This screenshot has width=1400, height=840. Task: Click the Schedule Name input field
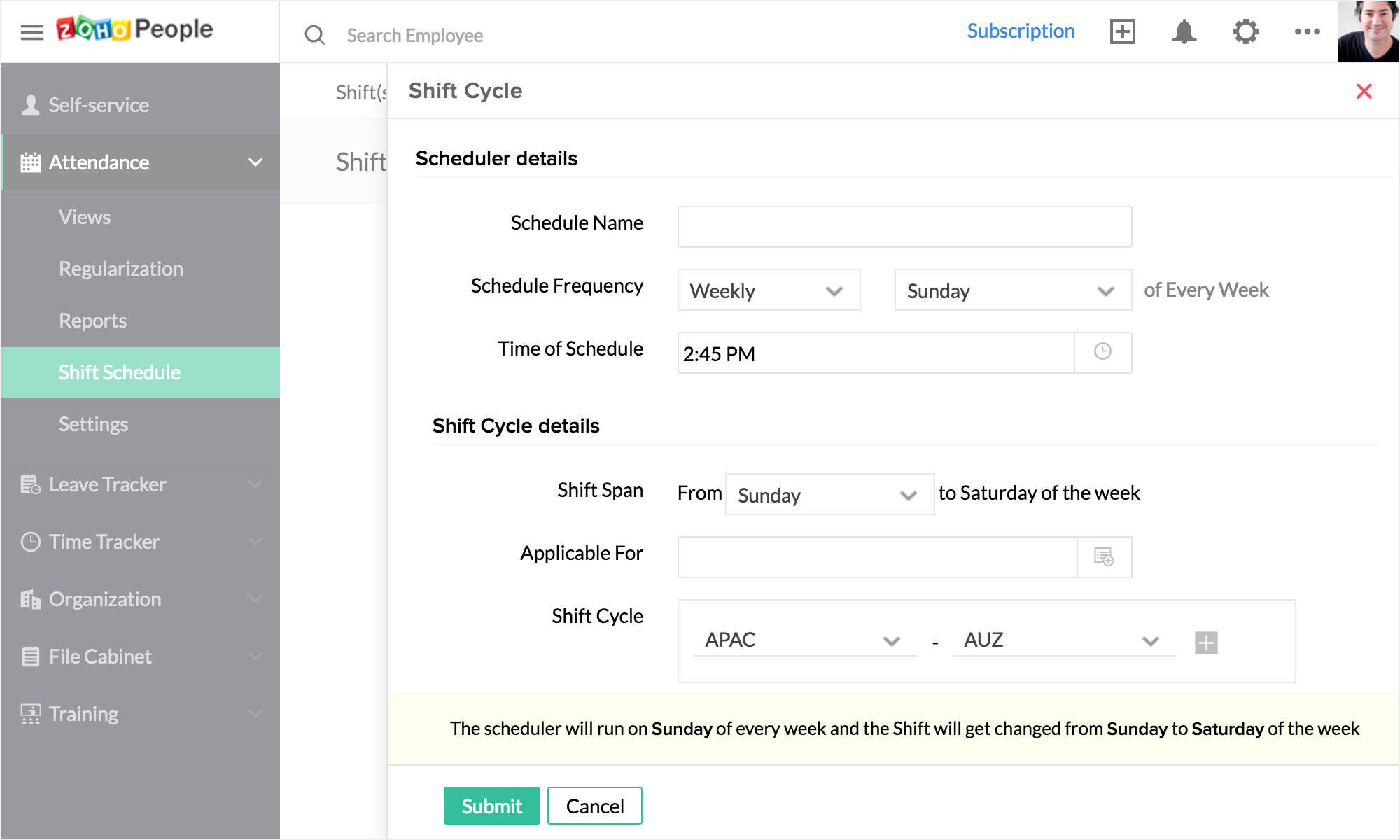click(904, 226)
